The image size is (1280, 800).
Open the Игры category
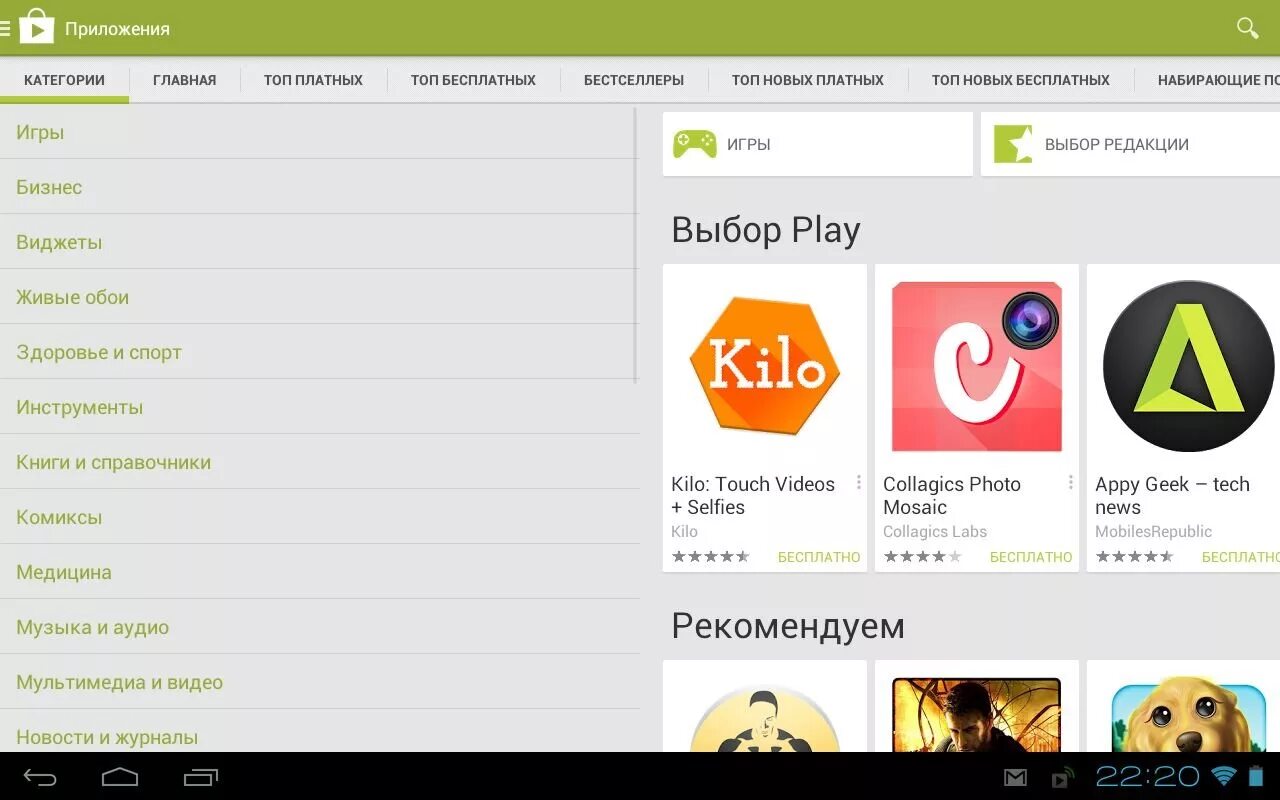(x=318, y=132)
